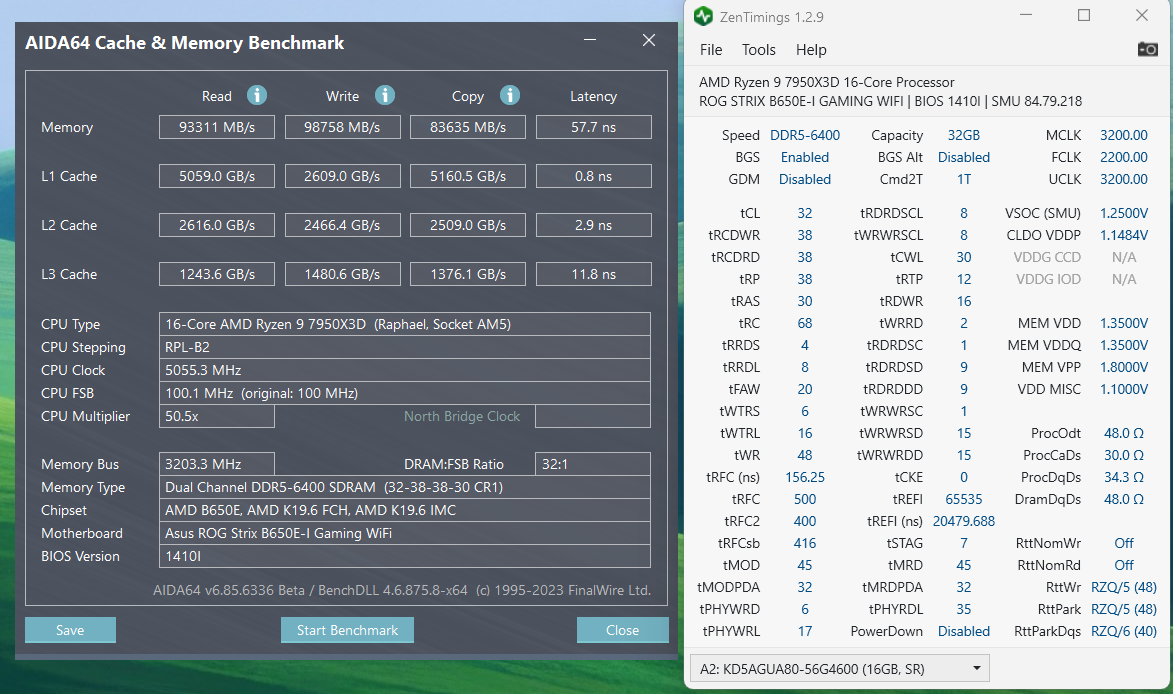Click the Memory Bus value 3203.3 MHz
This screenshot has height=694, width=1173.
pos(217,464)
